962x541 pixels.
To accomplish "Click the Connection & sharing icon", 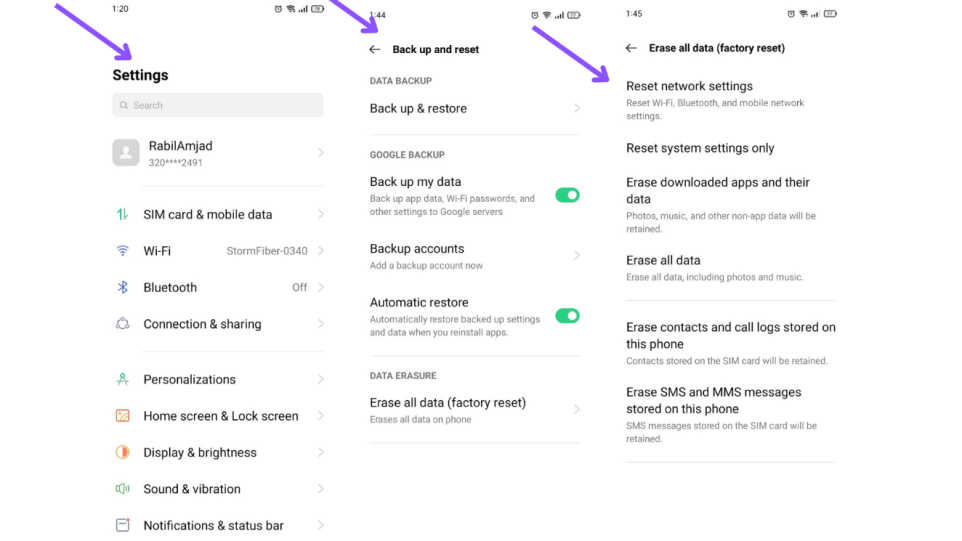I will coord(122,324).
